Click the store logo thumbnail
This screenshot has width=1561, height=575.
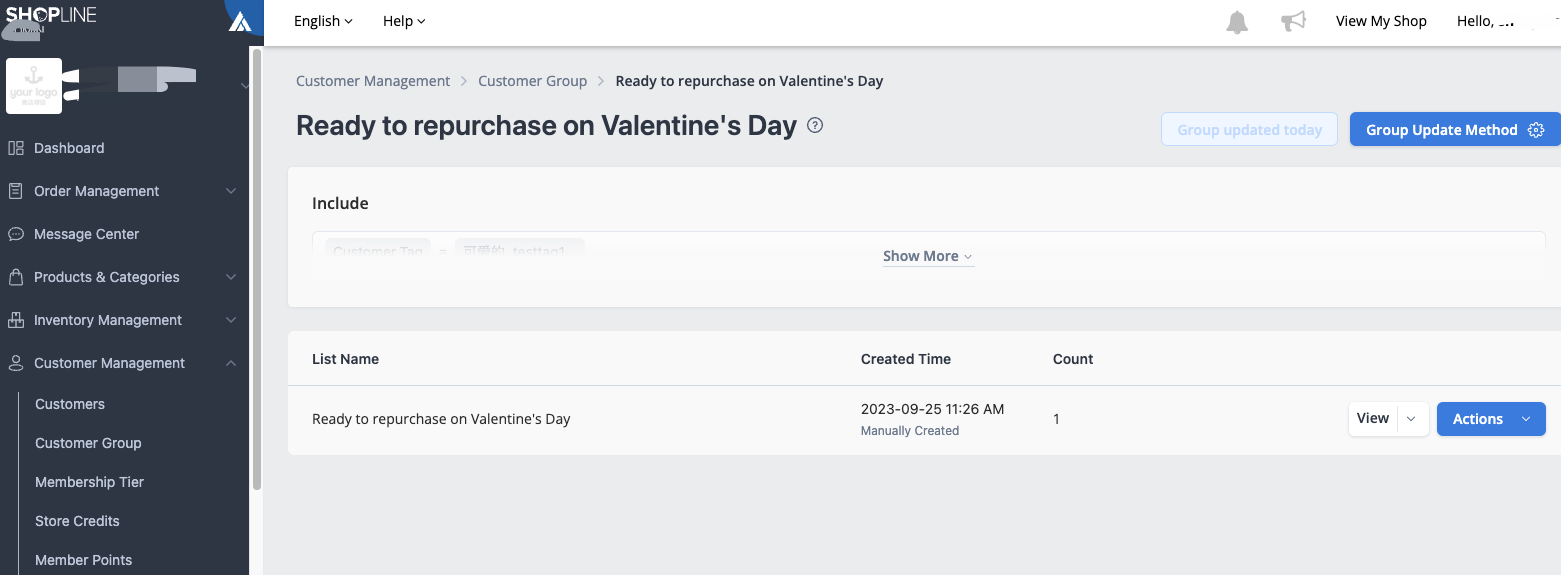(34, 86)
